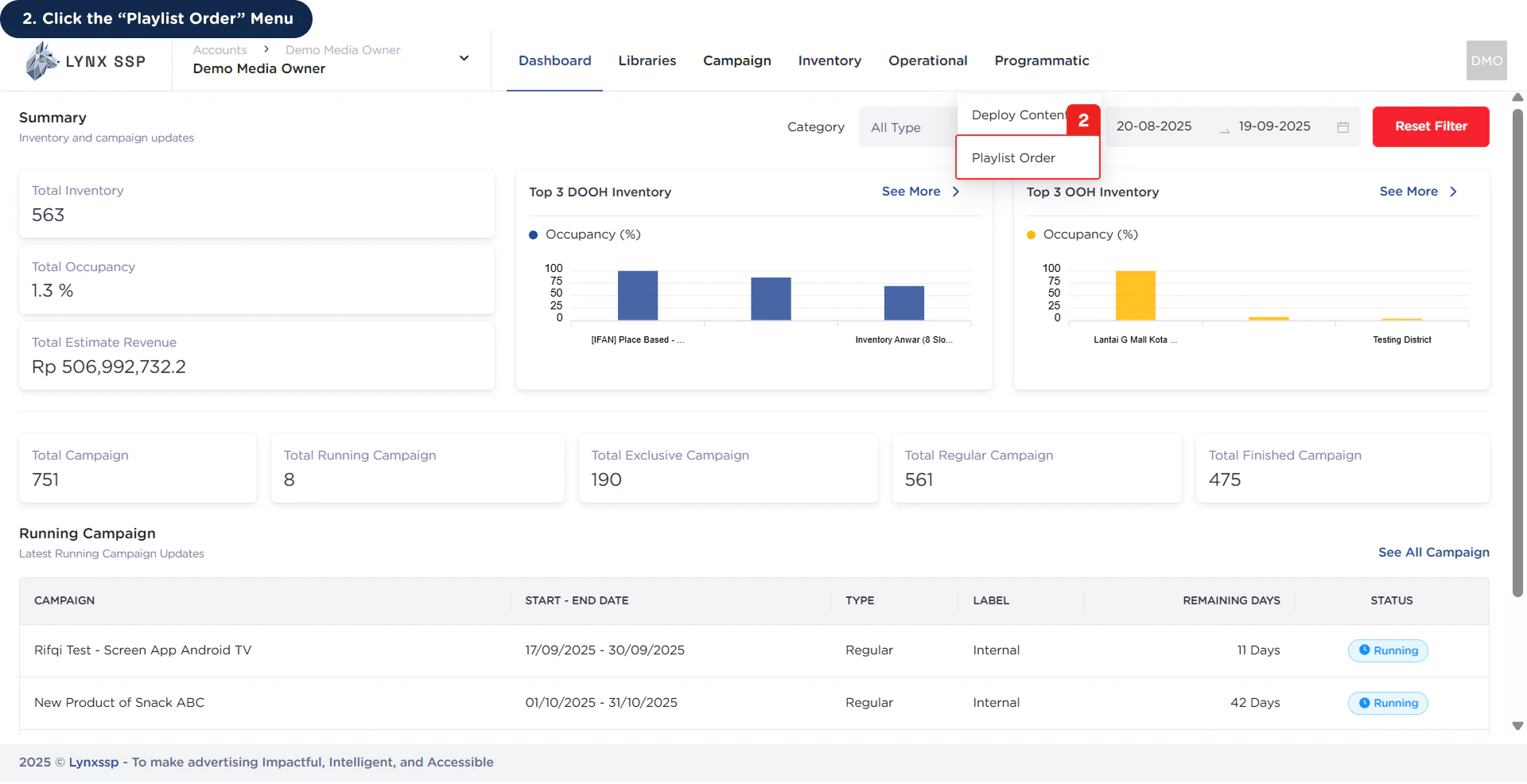The width and height of the screenshot is (1527, 784).
Task: Click the arrow next to DOOH See More
Action: coord(956,192)
